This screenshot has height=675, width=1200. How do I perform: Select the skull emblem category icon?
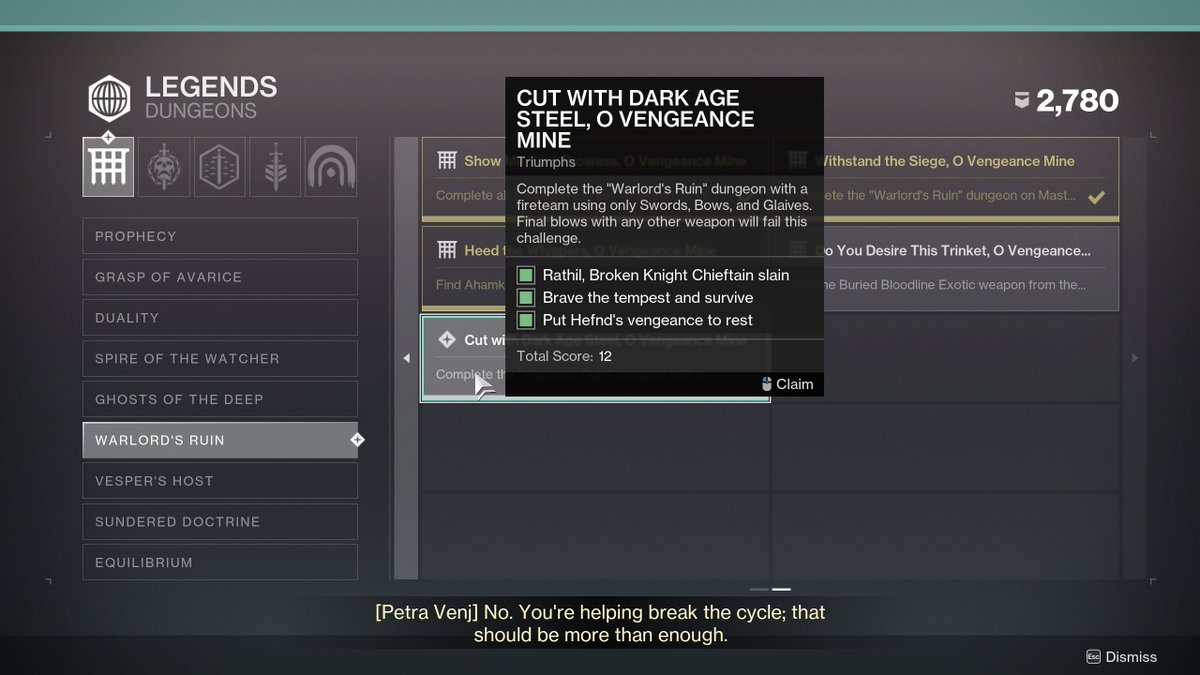coord(164,166)
